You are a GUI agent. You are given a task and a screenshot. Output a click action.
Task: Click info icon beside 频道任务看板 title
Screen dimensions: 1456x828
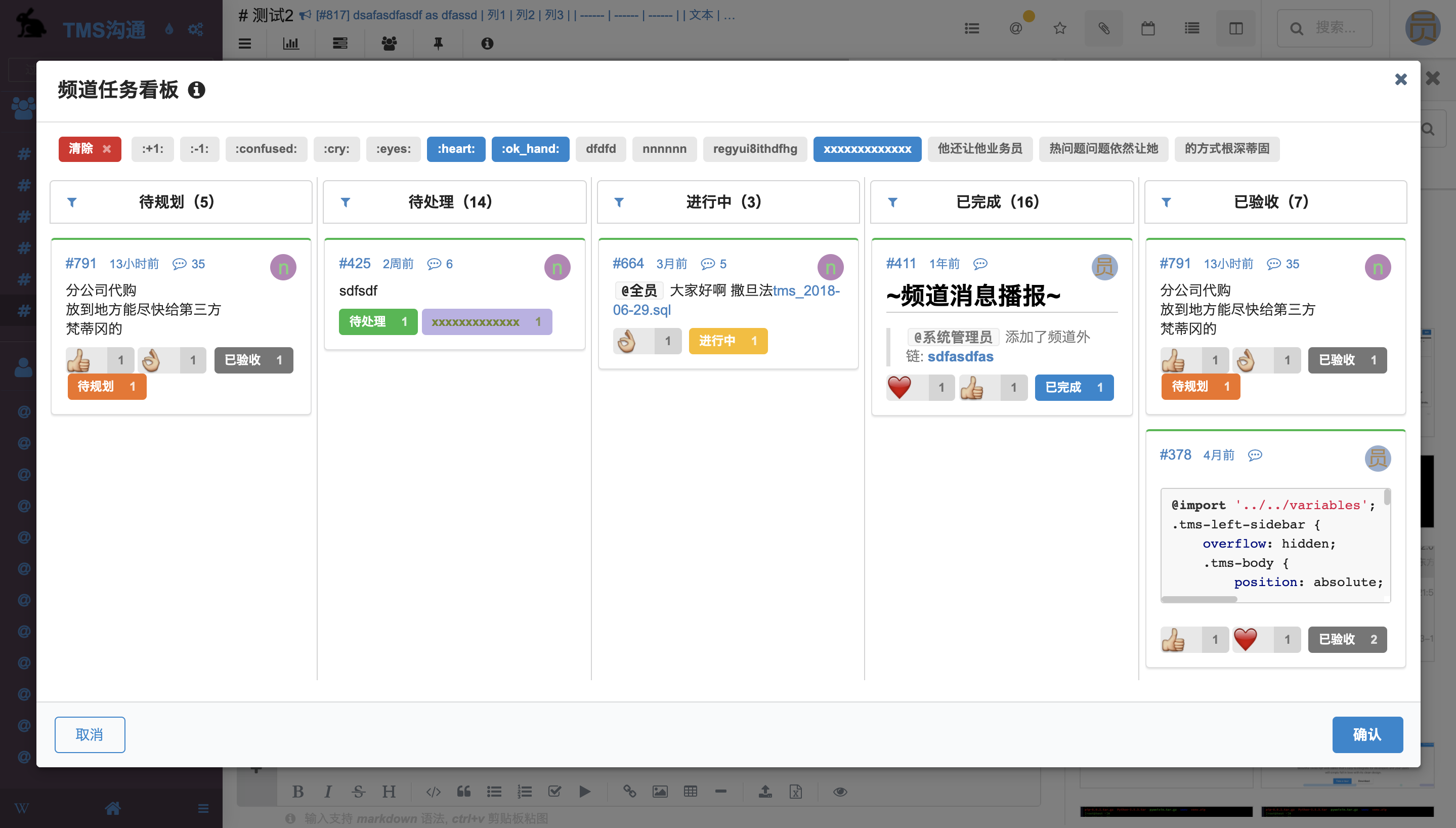(x=196, y=90)
